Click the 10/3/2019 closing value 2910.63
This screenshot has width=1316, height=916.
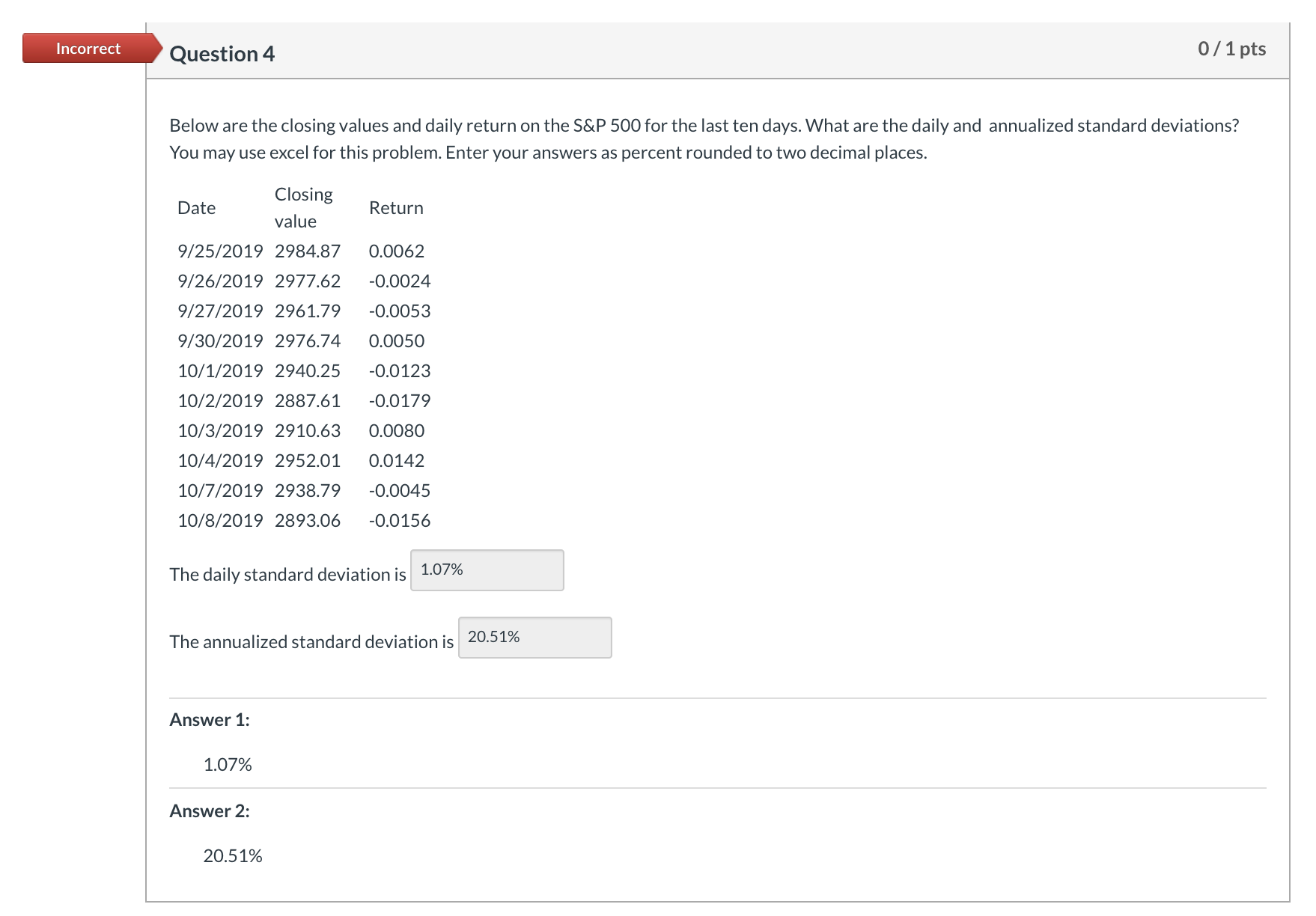click(307, 430)
